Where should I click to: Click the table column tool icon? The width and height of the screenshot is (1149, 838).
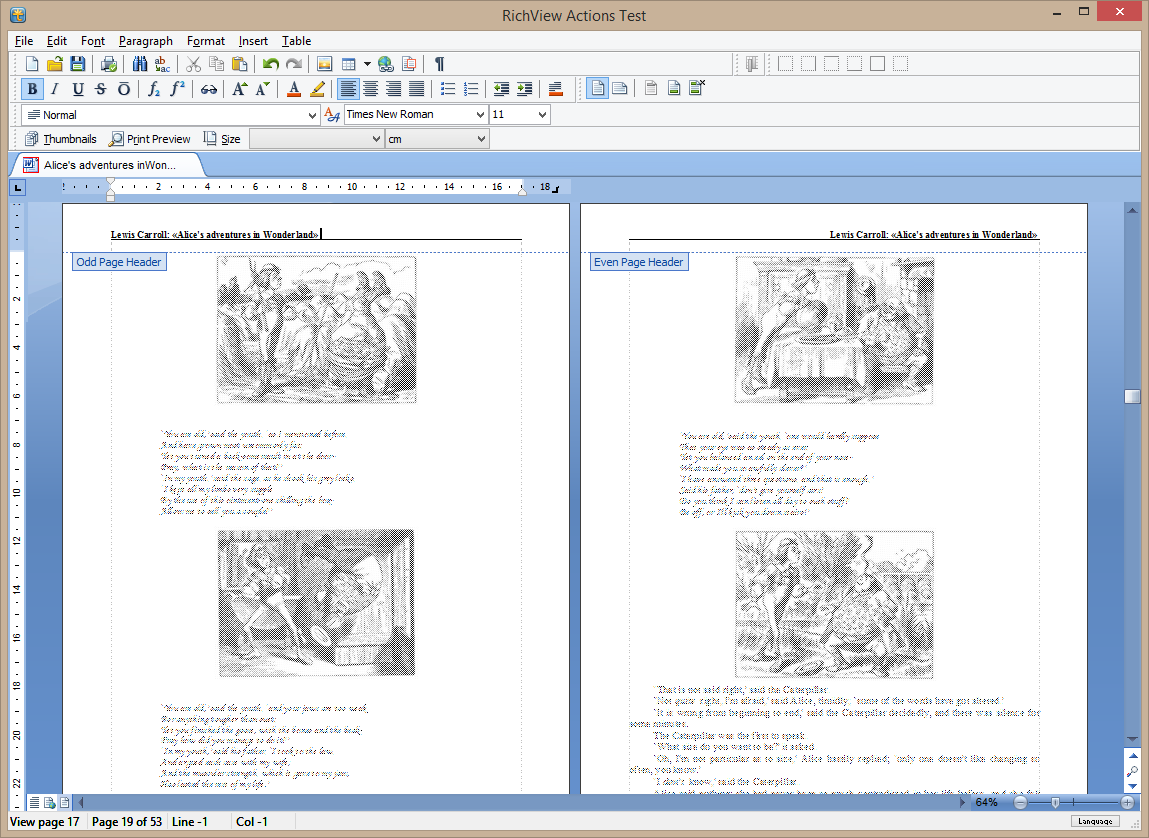[x=752, y=64]
